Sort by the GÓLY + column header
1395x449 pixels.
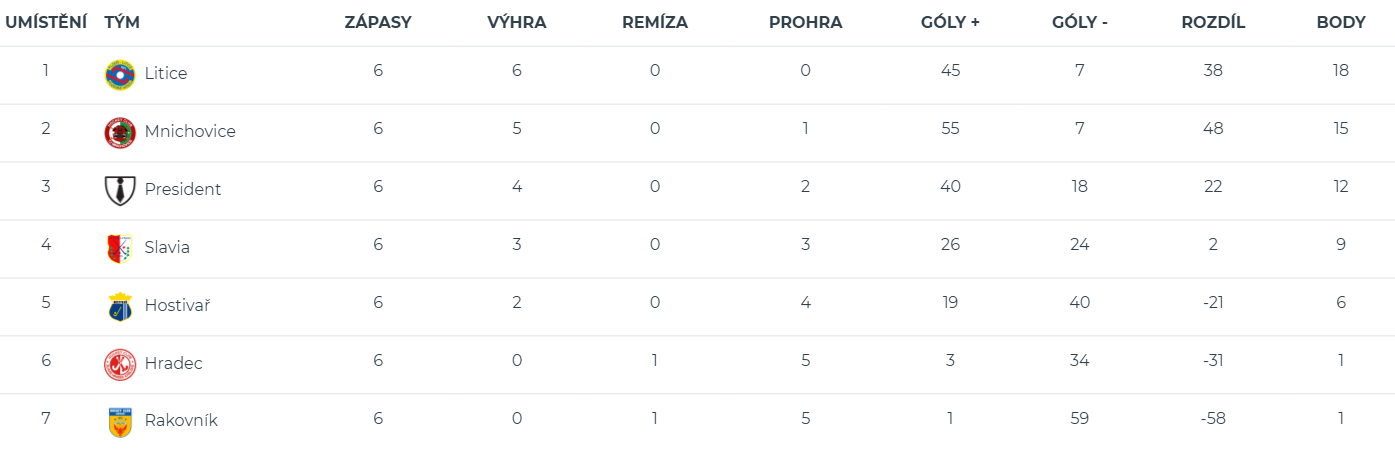click(x=950, y=22)
